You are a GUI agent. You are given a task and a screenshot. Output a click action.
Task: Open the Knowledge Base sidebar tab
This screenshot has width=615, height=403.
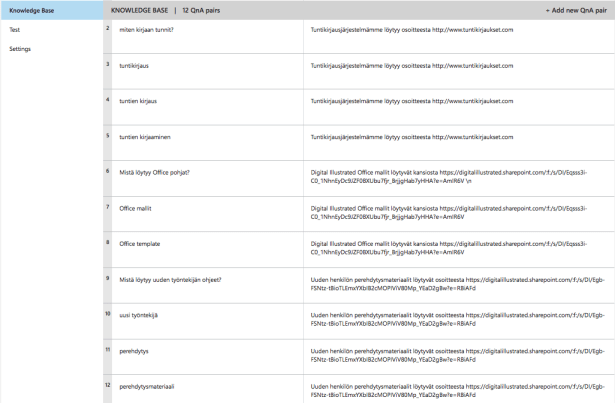click(31, 10)
